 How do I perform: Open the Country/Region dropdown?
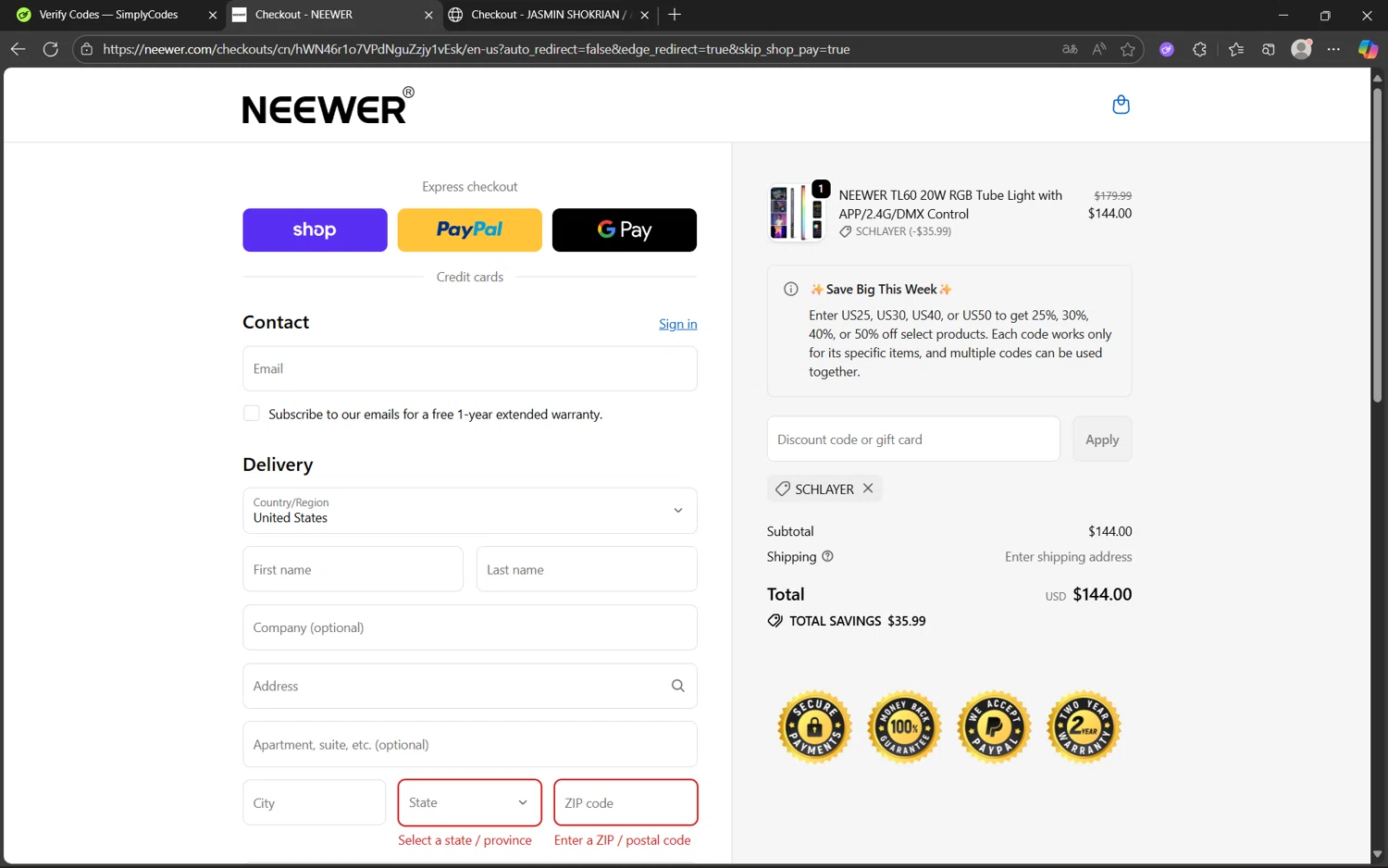coord(470,511)
